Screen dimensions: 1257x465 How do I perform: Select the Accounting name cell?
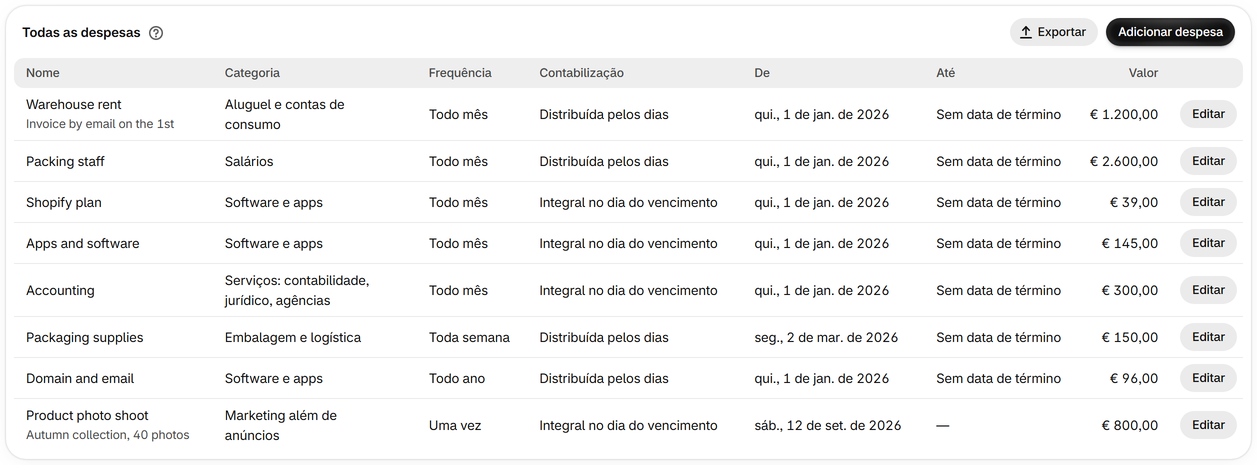60,290
